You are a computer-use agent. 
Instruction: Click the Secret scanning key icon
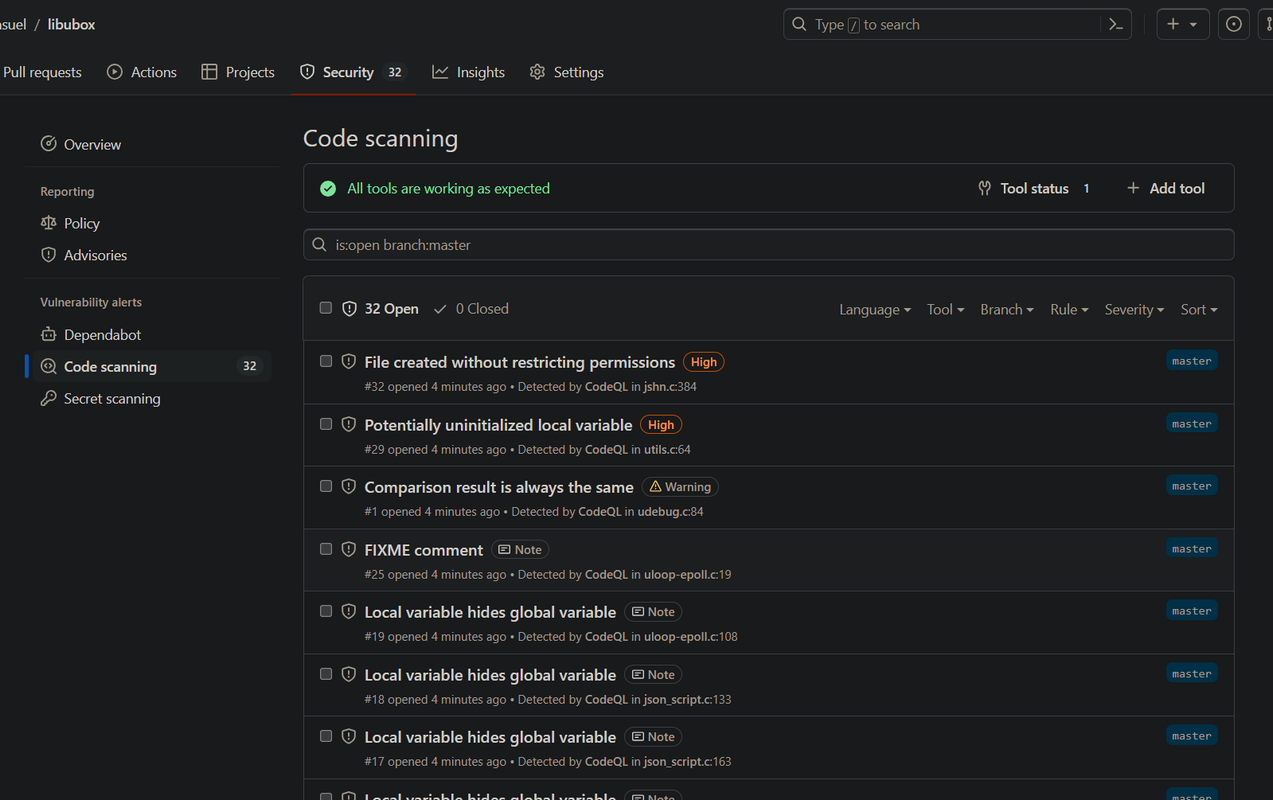click(48, 398)
